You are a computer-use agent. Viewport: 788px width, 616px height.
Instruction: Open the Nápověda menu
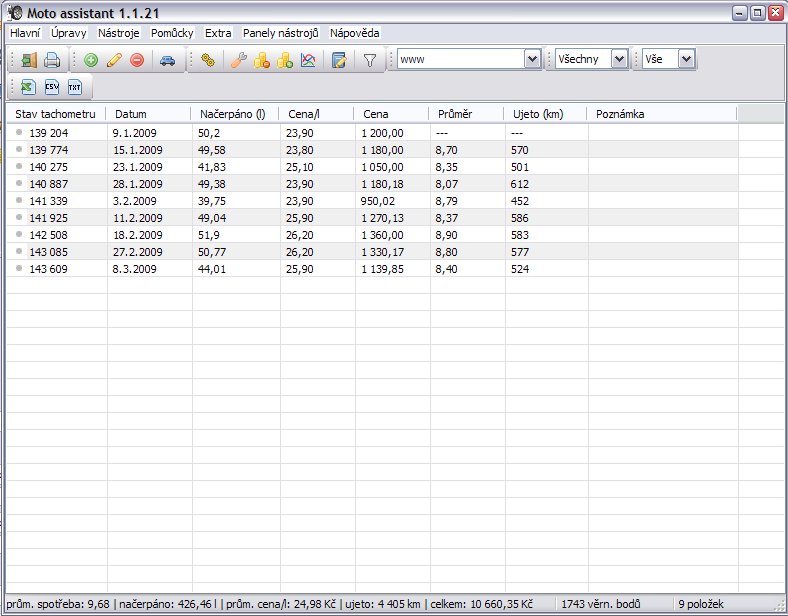tap(354, 33)
